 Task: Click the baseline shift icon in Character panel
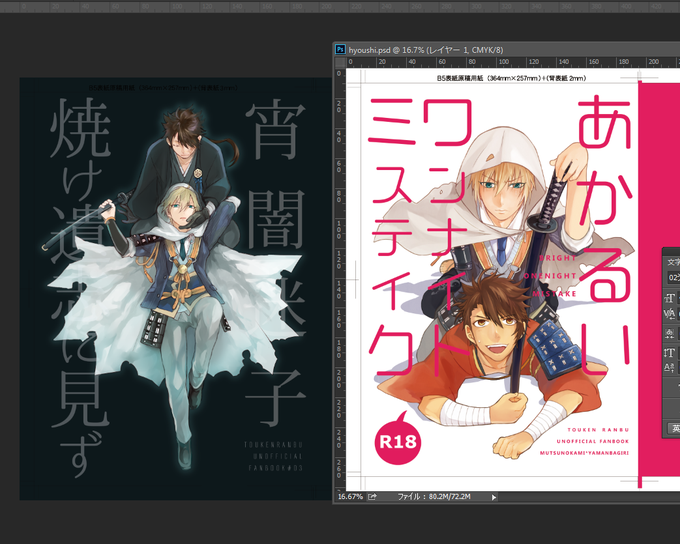tap(670, 368)
